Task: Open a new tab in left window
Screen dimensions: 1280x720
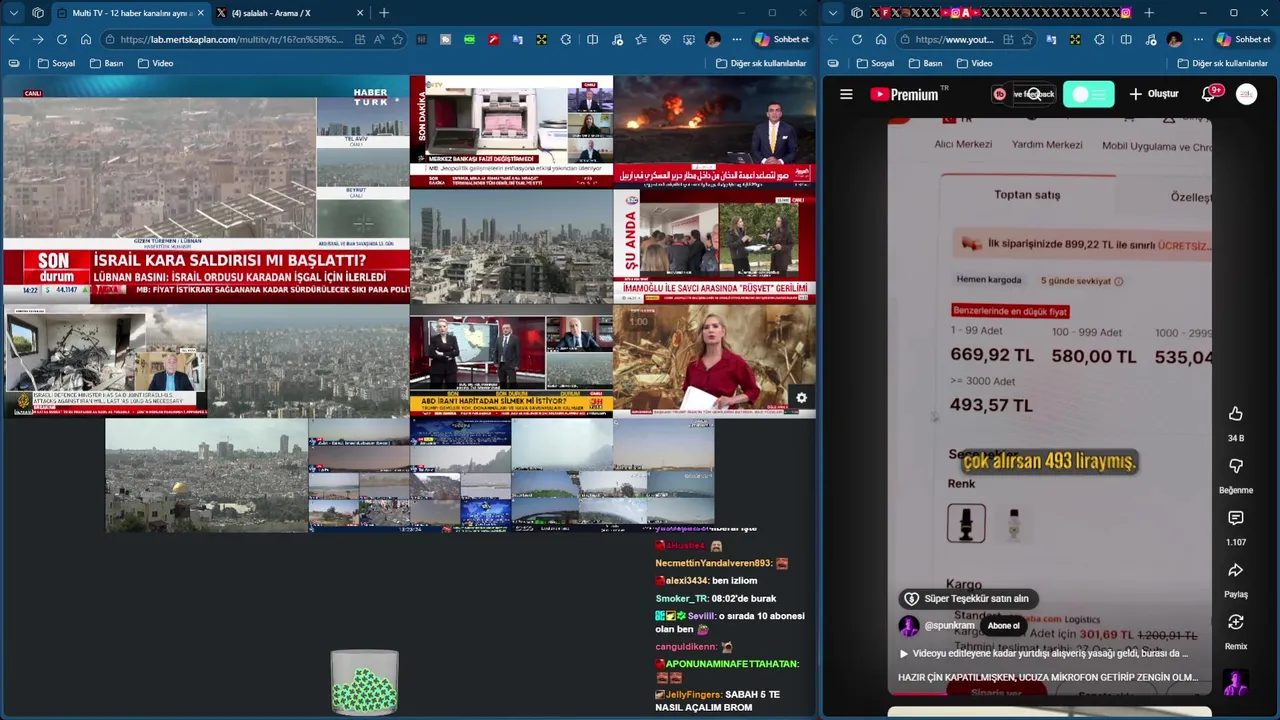Action: point(384,13)
